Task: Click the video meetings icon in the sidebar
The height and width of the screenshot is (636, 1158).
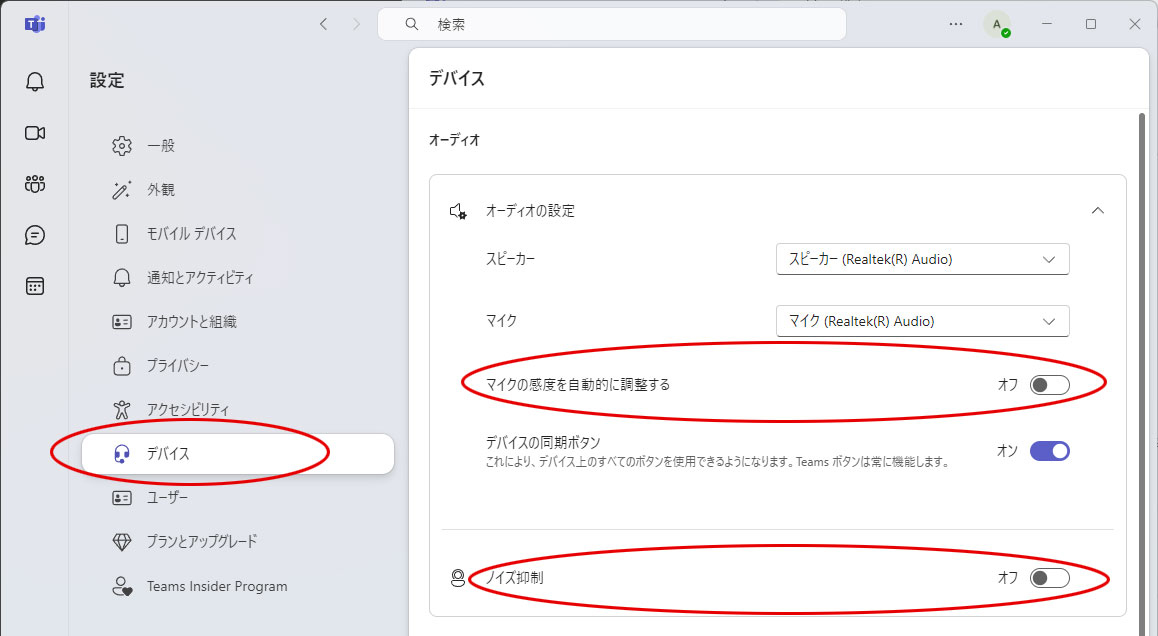Action: [34, 133]
